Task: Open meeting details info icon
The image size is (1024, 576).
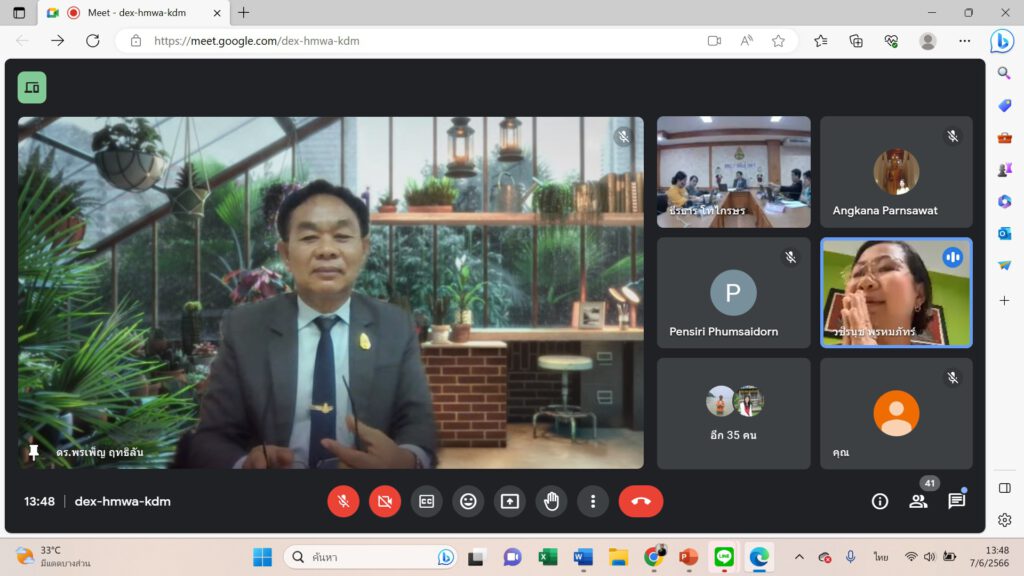Action: tap(880, 501)
